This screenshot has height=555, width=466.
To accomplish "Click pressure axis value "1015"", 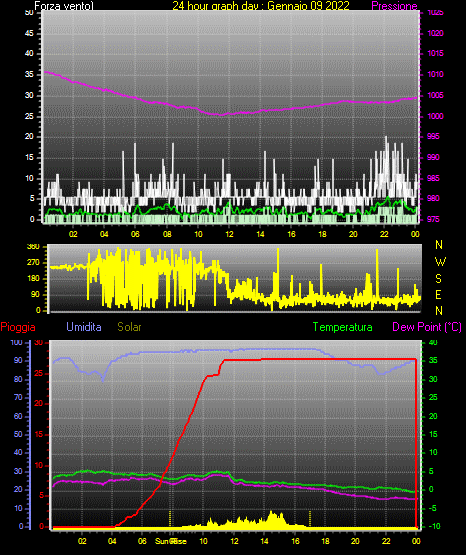I will point(435,53).
